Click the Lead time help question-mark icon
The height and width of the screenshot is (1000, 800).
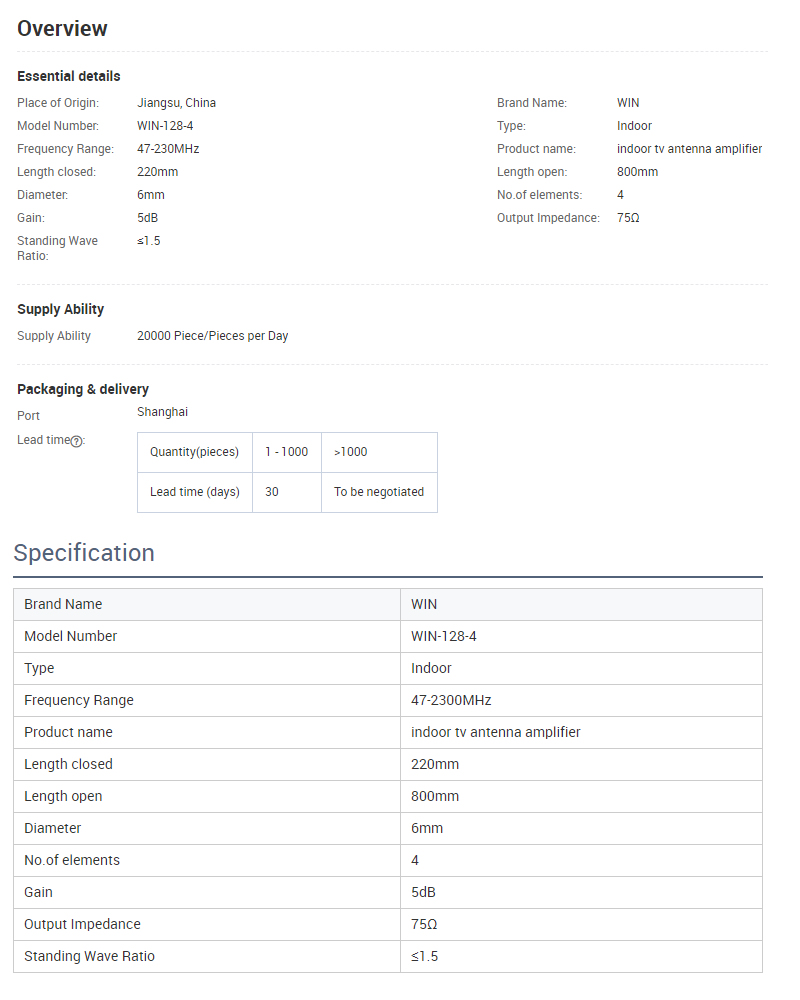coord(76,441)
